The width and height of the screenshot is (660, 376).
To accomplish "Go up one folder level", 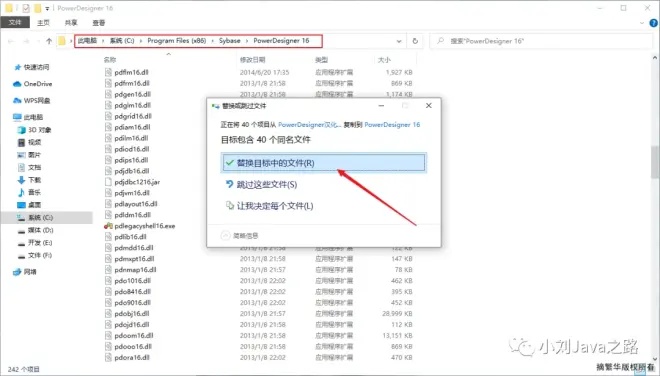I will 49,41.
